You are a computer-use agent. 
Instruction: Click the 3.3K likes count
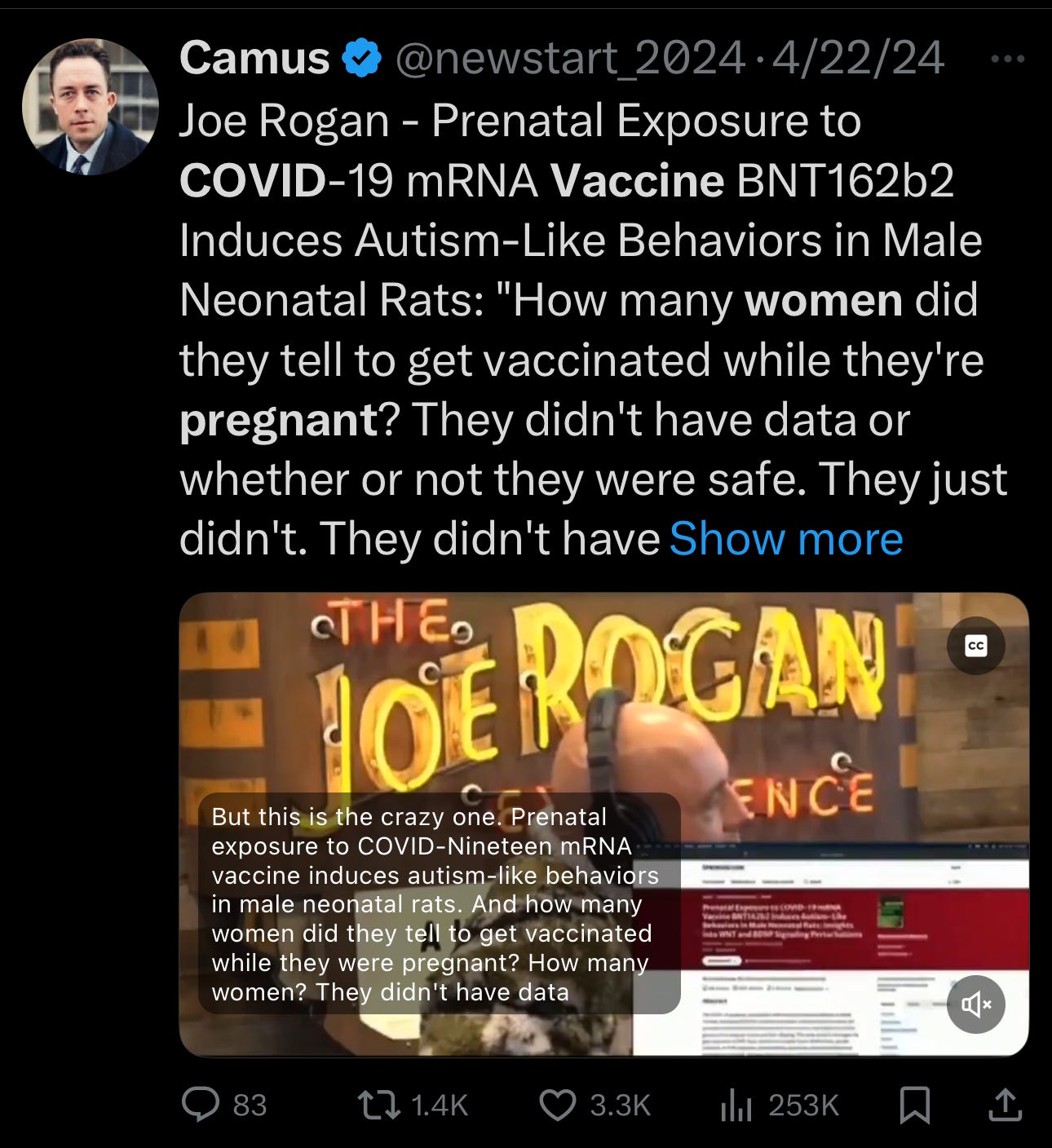coord(620,1106)
